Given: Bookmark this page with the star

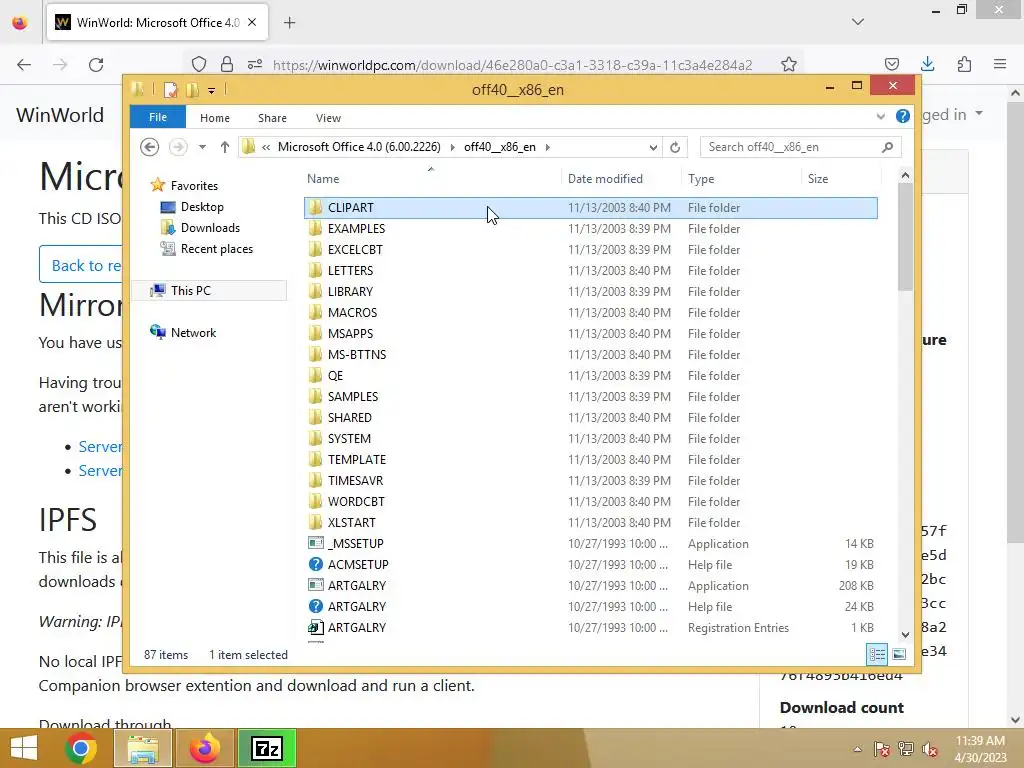Looking at the screenshot, I should pos(789,64).
